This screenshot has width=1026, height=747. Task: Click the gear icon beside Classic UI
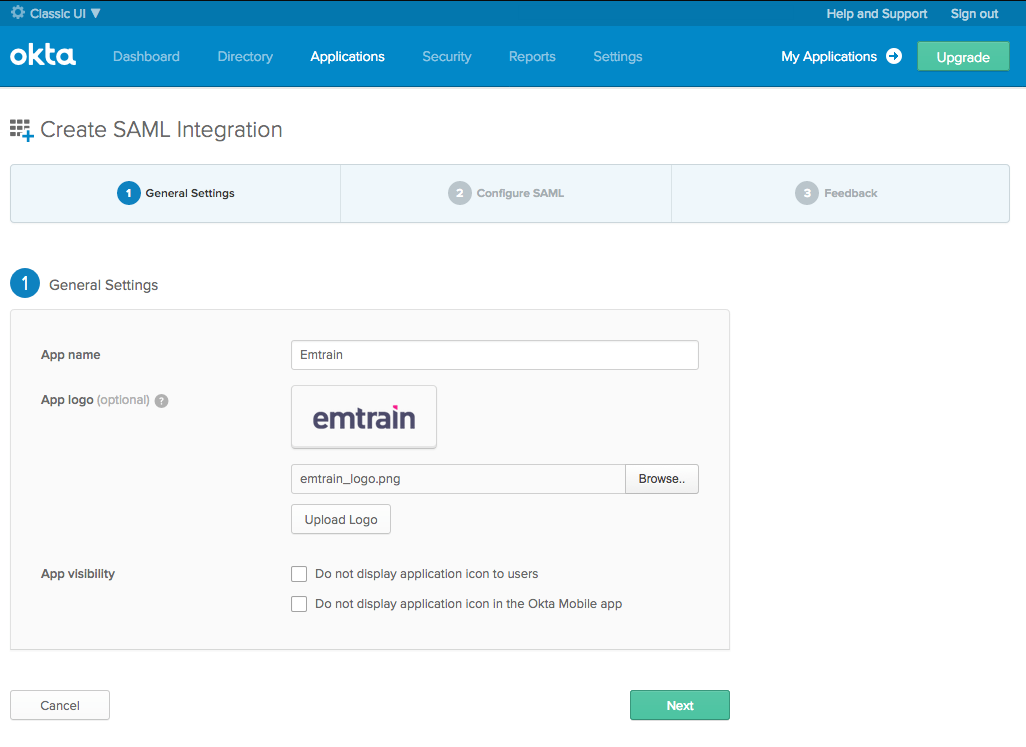coord(17,13)
